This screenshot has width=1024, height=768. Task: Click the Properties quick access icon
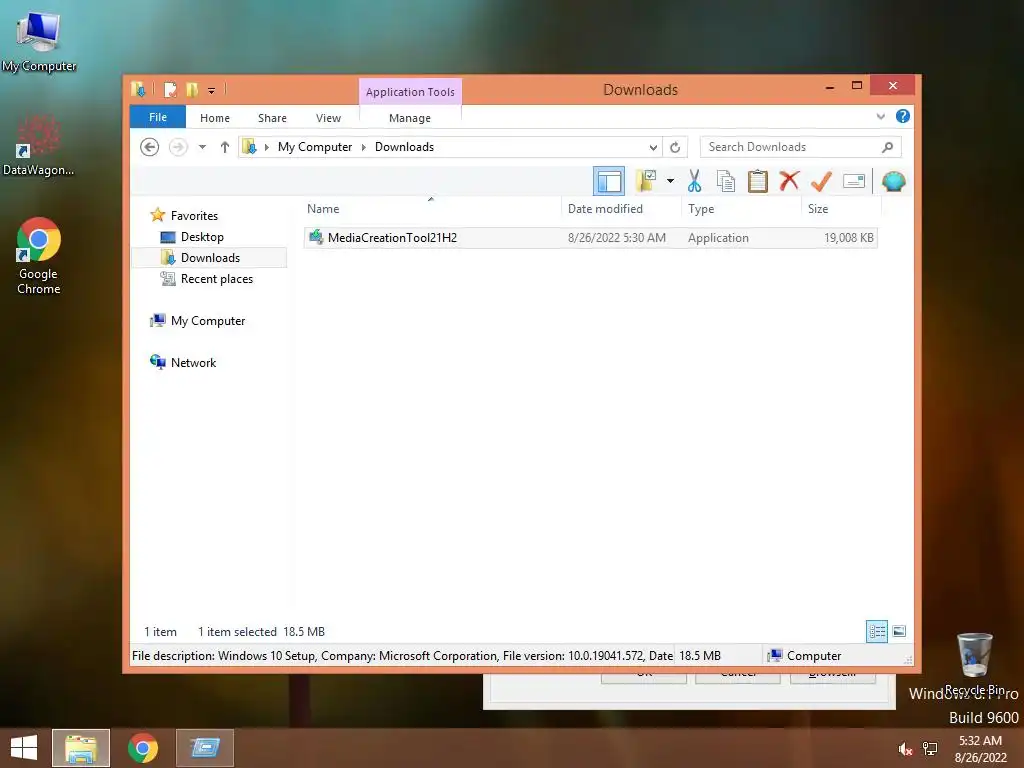coord(170,89)
